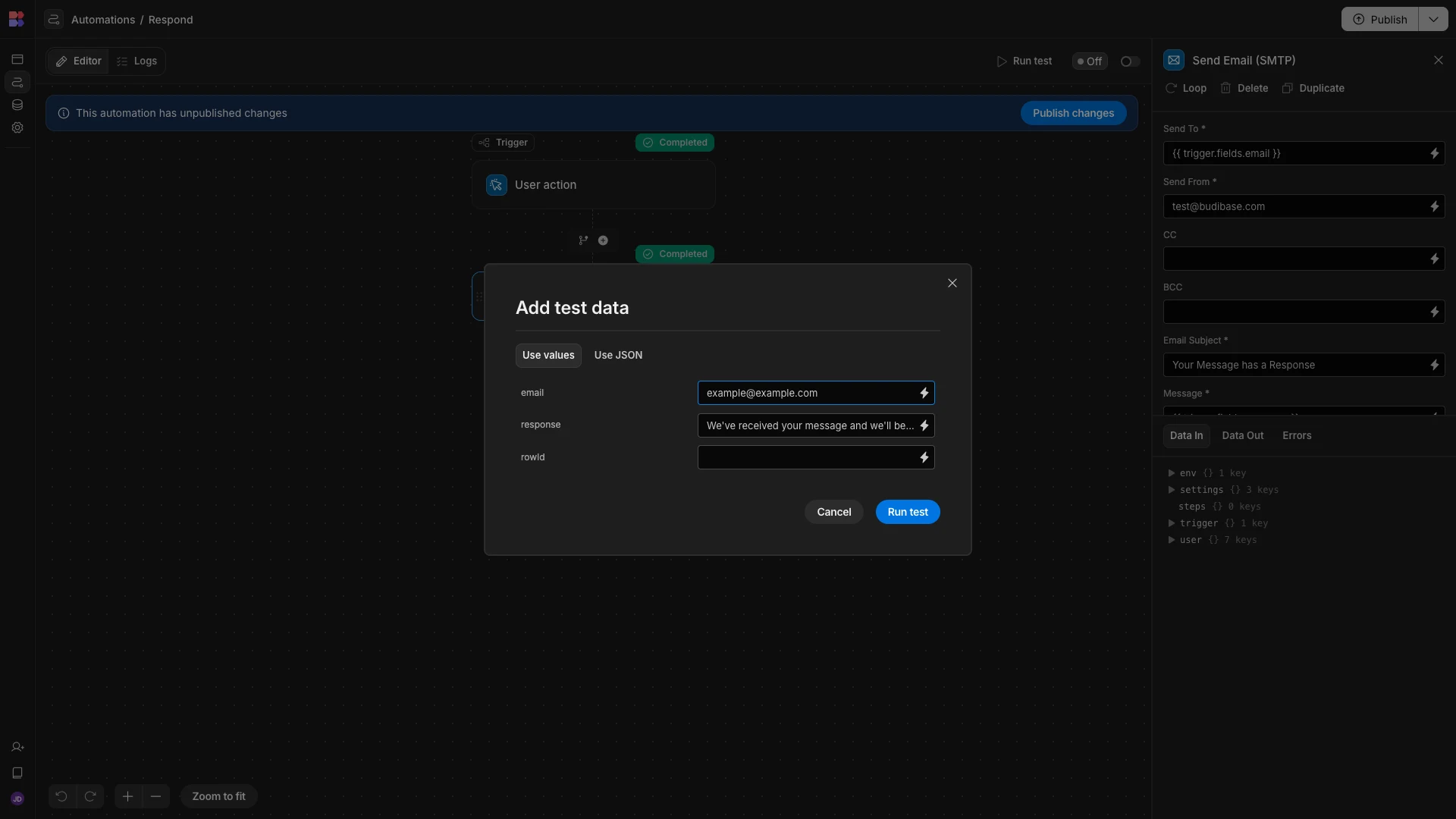Click the Loop step action
Image resolution: width=1456 pixels, height=819 pixels.
point(1186,88)
